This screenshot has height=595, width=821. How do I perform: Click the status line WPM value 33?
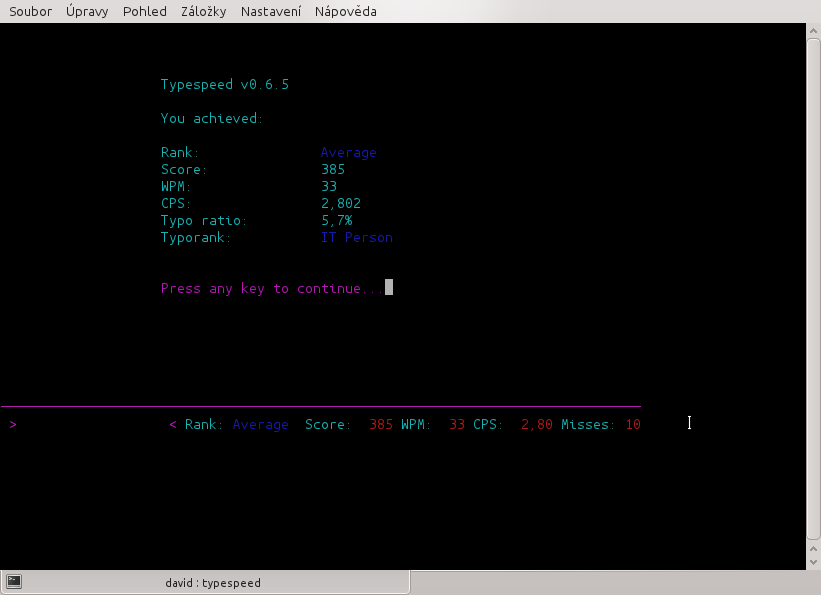[x=457, y=424]
